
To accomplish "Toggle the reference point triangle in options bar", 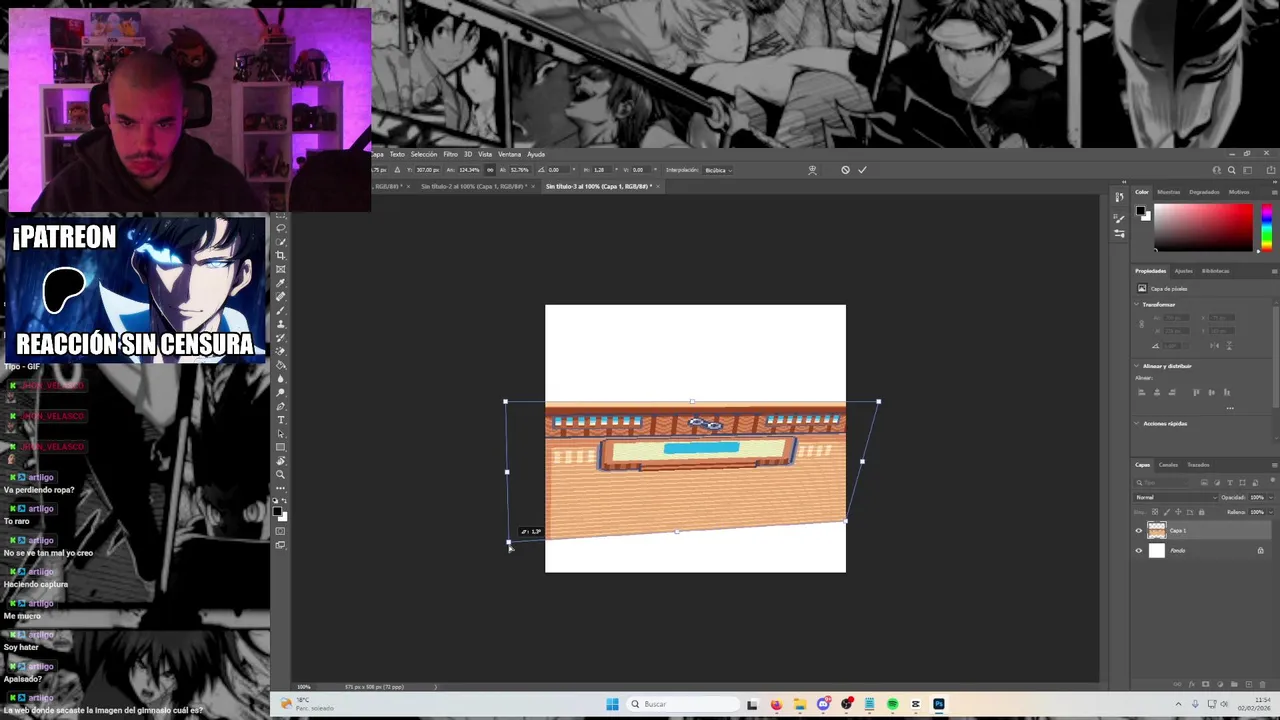I will [x=397, y=170].
